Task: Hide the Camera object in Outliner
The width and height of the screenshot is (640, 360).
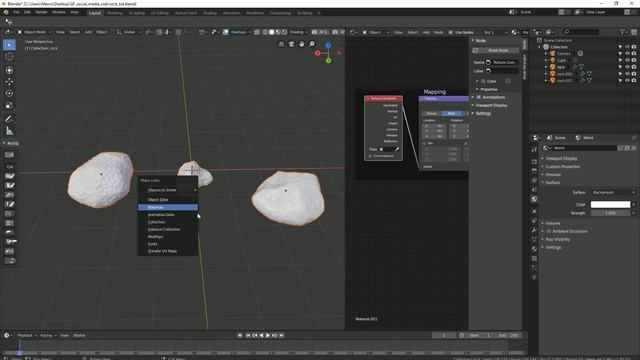Action: coord(627,53)
